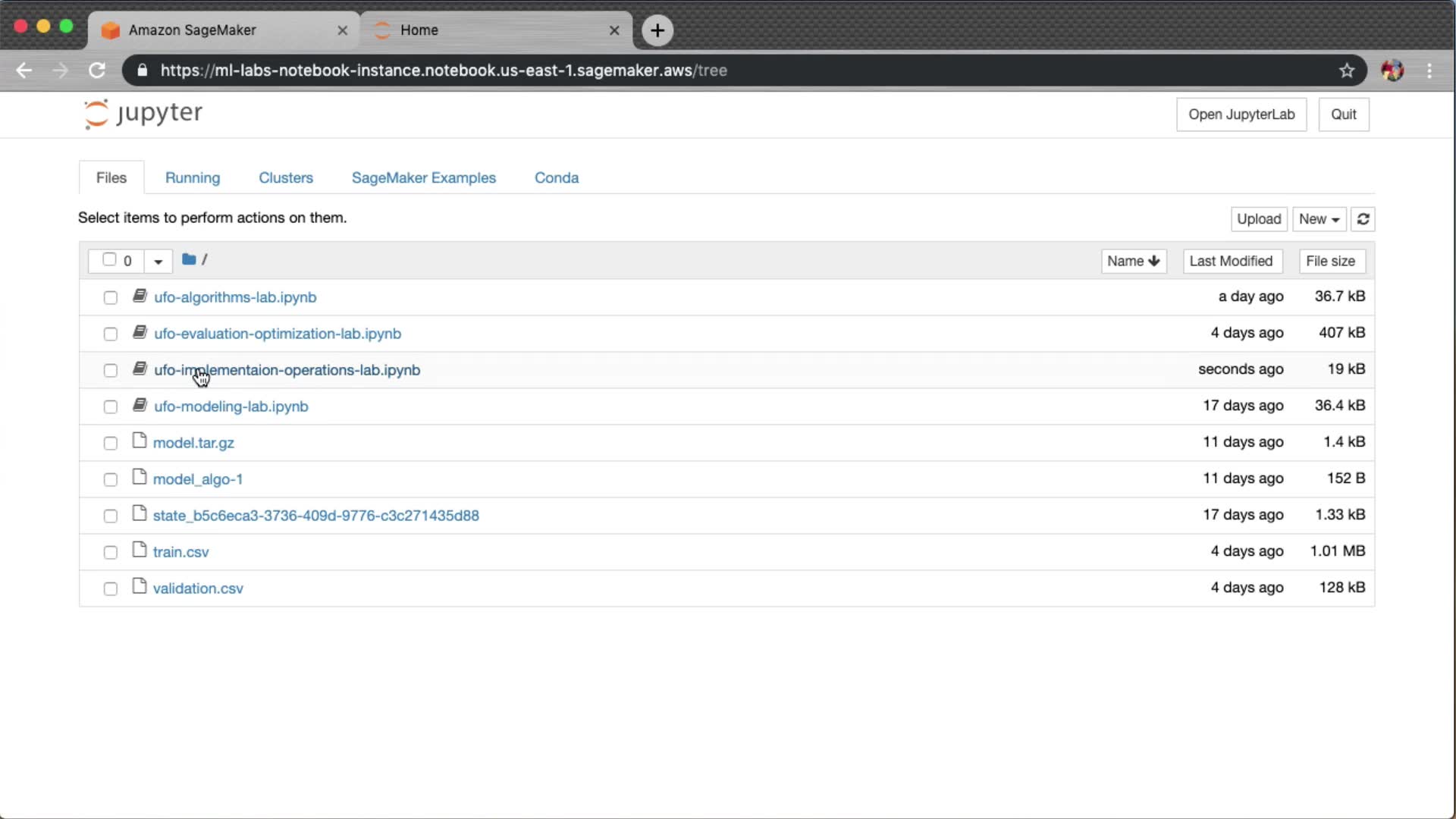Check the box for ufo-algorithms-lab.ipynb
The image size is (1456, 819).
111,297
